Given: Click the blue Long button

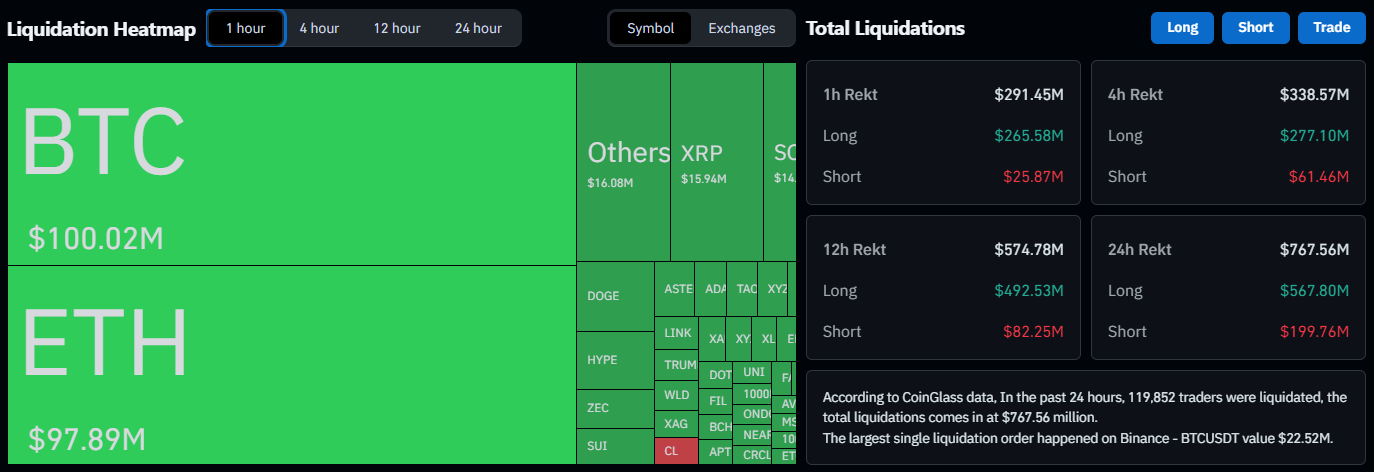Looking at the screenshot, I should coord(1183,28).
